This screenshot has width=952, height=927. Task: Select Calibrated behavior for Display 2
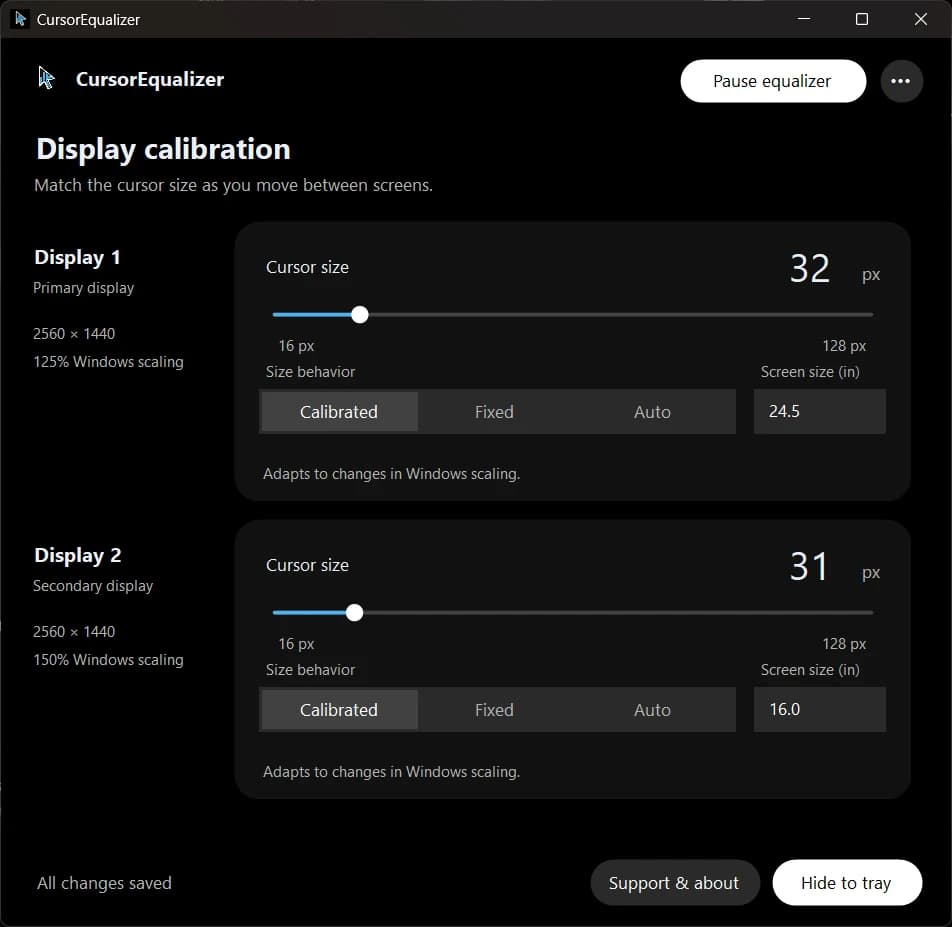pyautogui.click(x=339, y=710)
